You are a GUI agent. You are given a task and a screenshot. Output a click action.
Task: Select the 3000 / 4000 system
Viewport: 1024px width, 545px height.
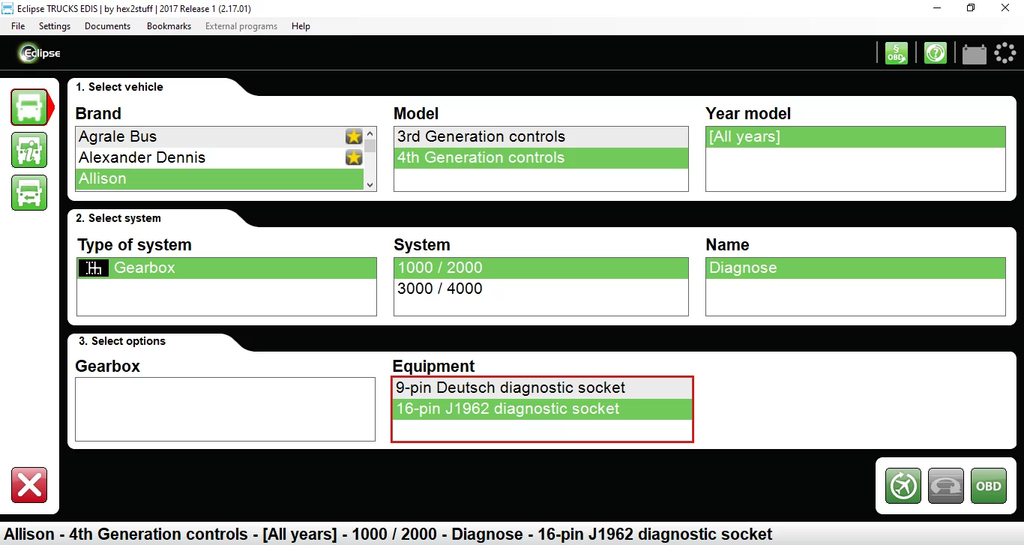click(440, 289)
